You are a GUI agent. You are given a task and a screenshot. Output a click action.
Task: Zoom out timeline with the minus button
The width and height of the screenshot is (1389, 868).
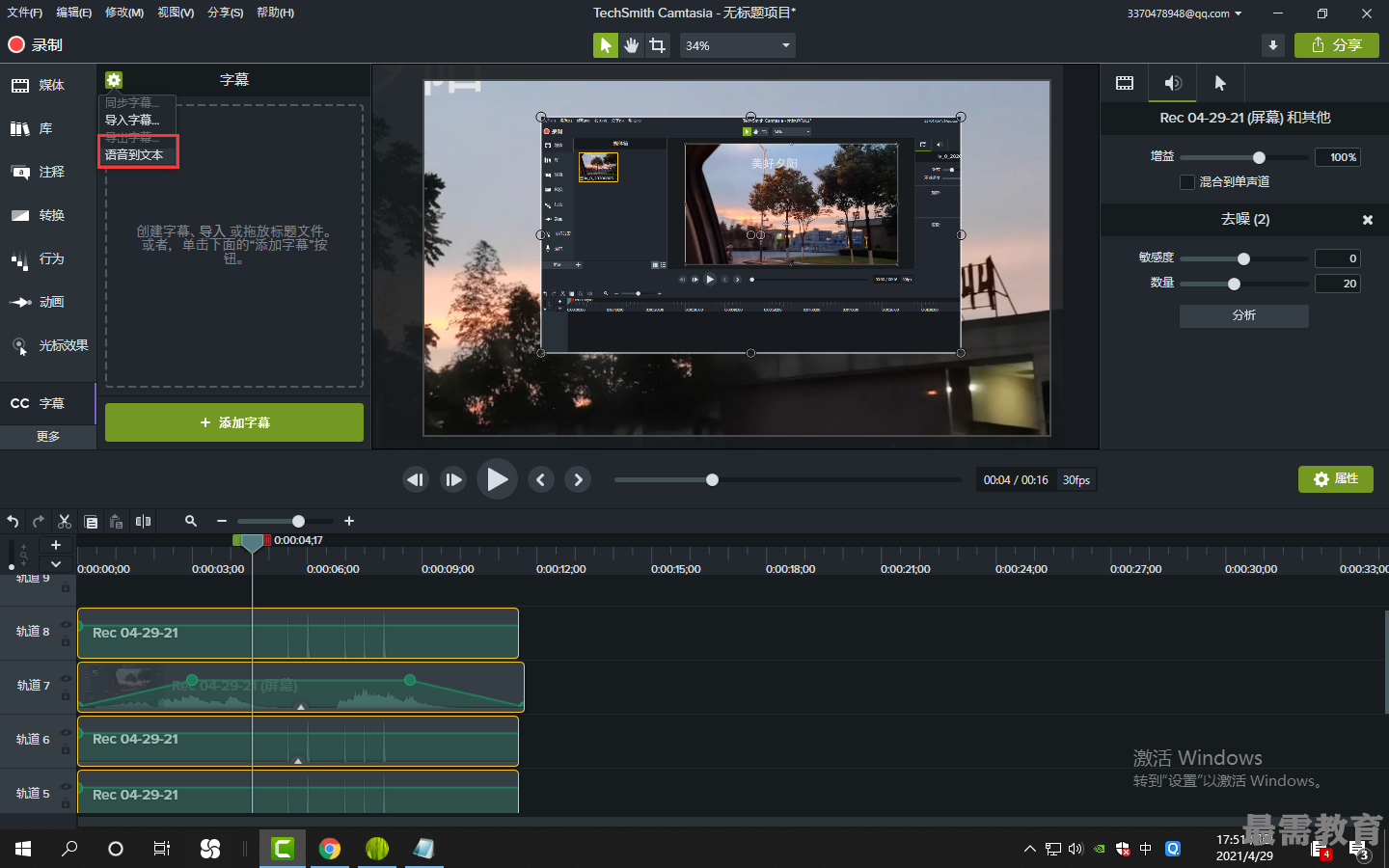click(x=221, y=521)
